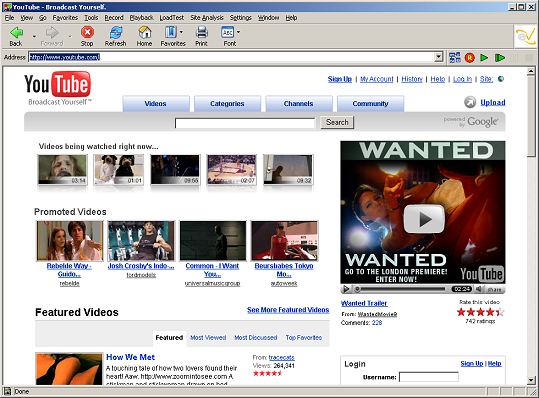Click the red record button icon
The image size is (539, 398).
[470, 57]
